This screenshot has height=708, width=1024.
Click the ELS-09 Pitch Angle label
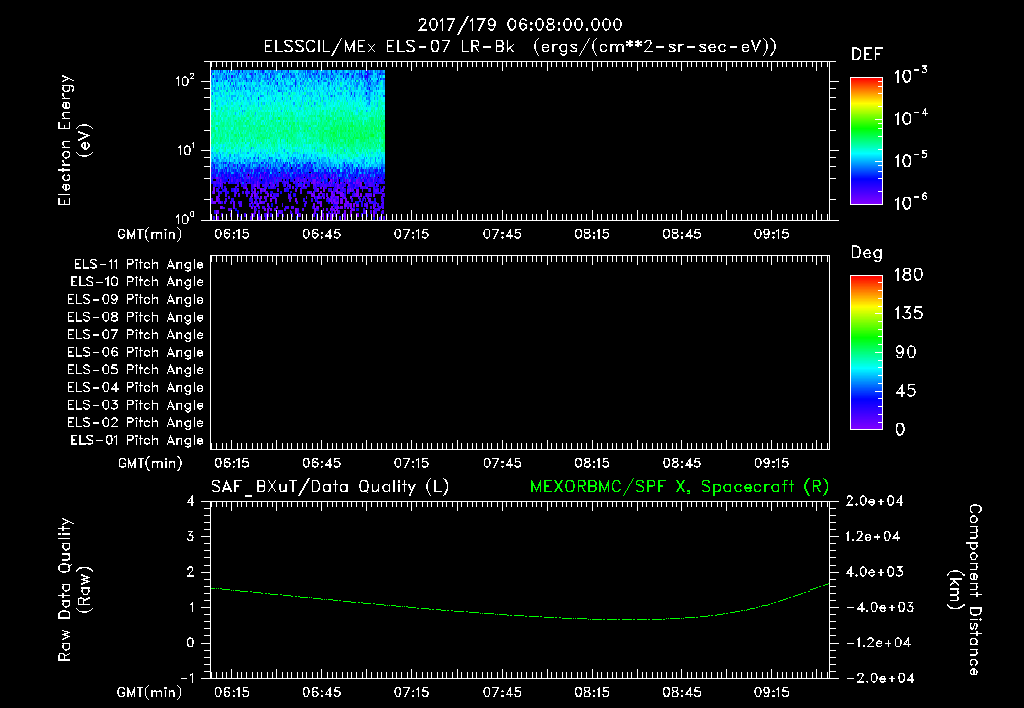point(135,300)
